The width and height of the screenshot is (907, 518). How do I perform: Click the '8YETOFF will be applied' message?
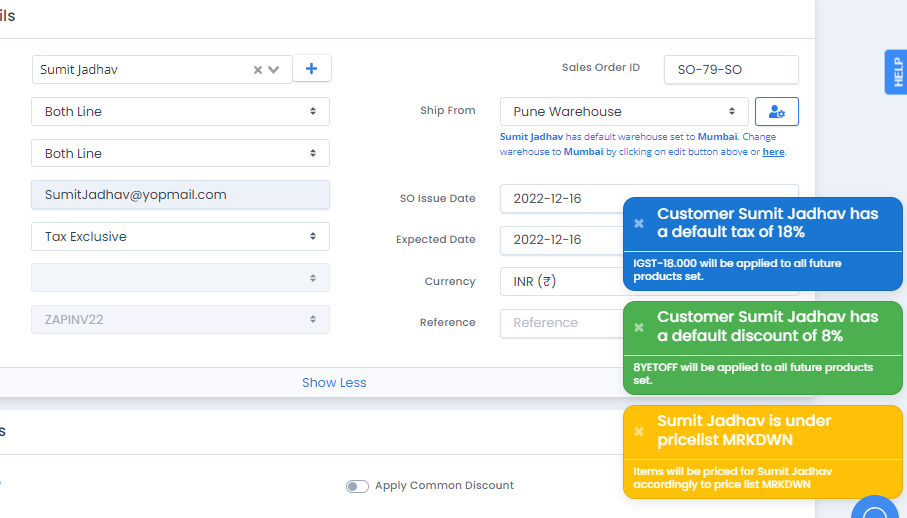753,374
